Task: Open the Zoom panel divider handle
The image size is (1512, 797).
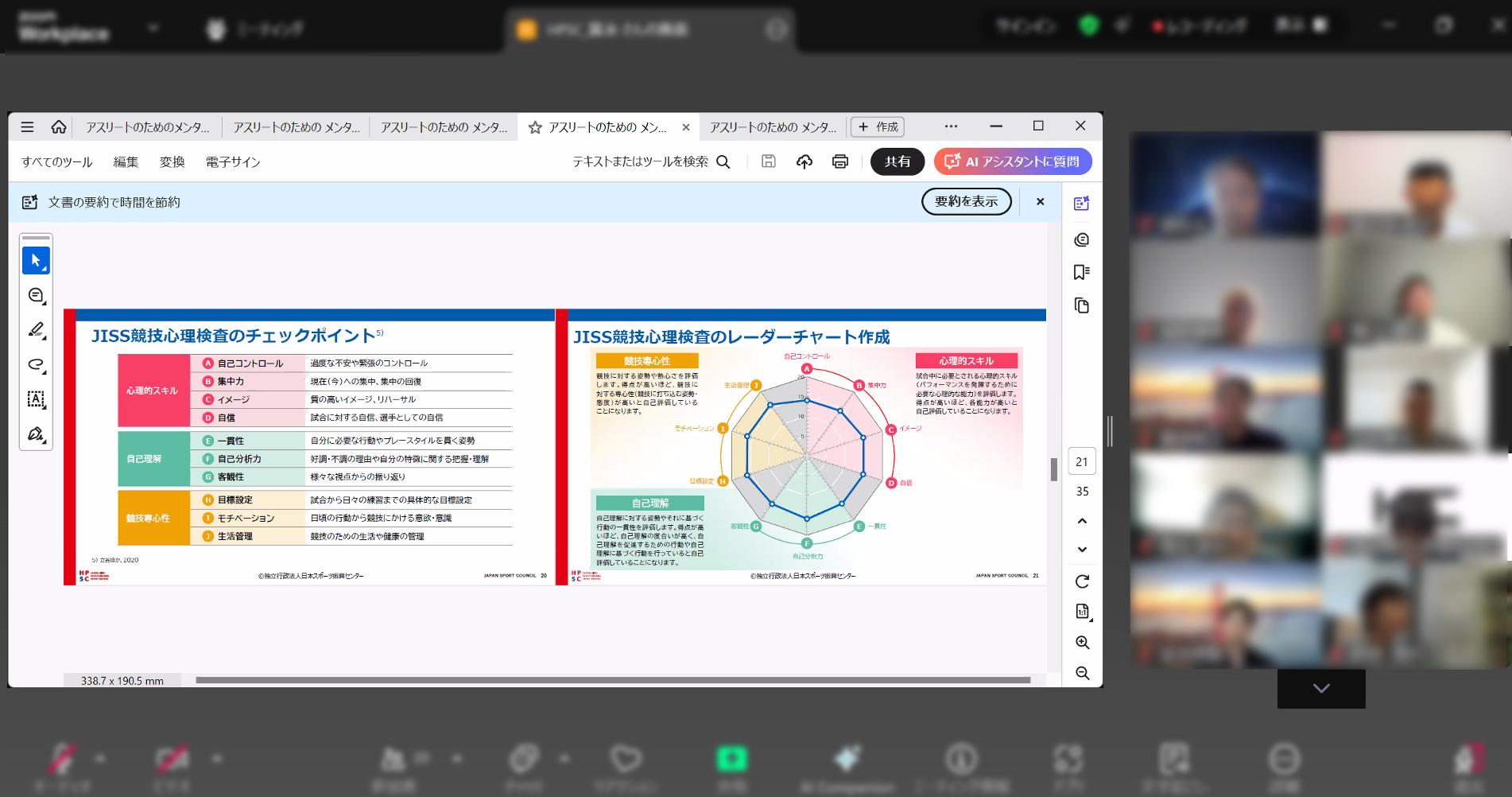Action: pyautogui.click(x=1110, y=431)
